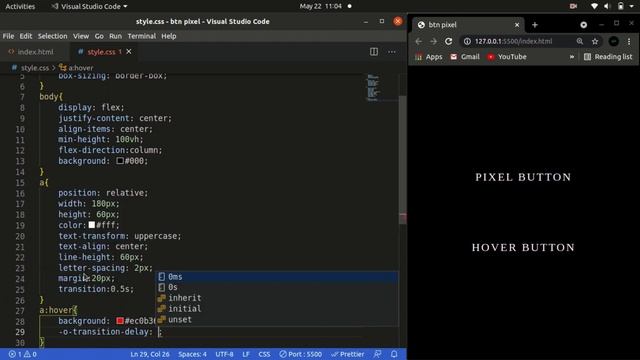Click the Ln 29, Col 26 status item
This screenshot has height=360, width=640.
tap(150, 354)
